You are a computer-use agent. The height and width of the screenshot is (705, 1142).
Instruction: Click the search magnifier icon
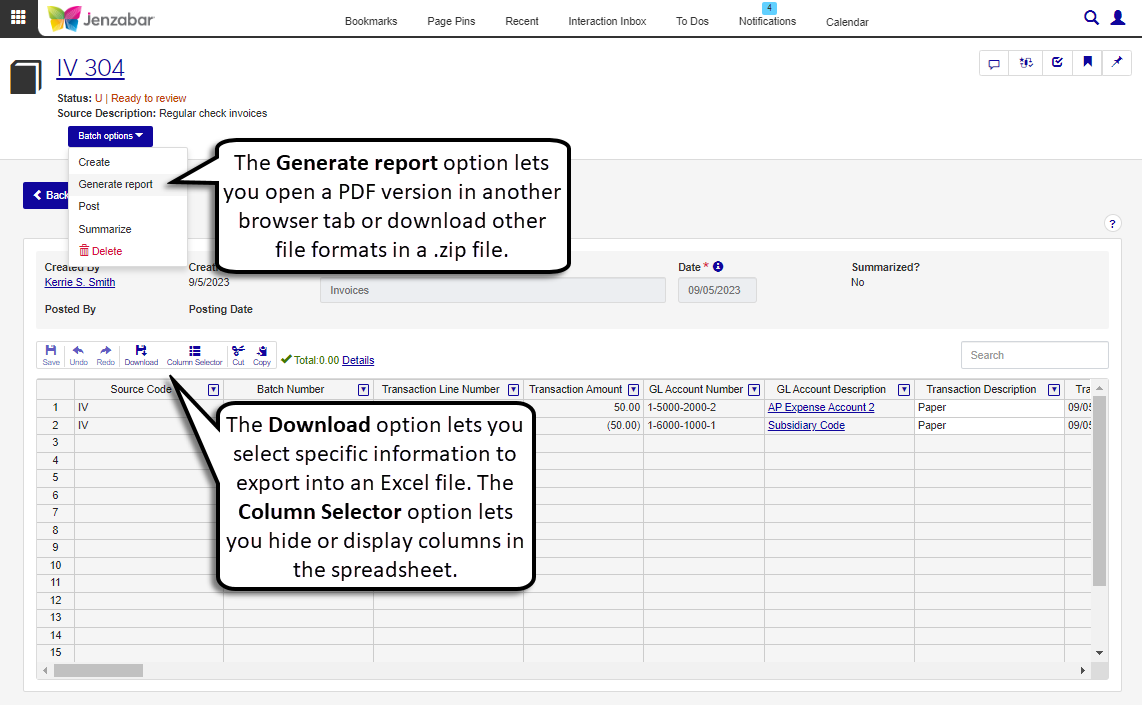pos(1092,17)
